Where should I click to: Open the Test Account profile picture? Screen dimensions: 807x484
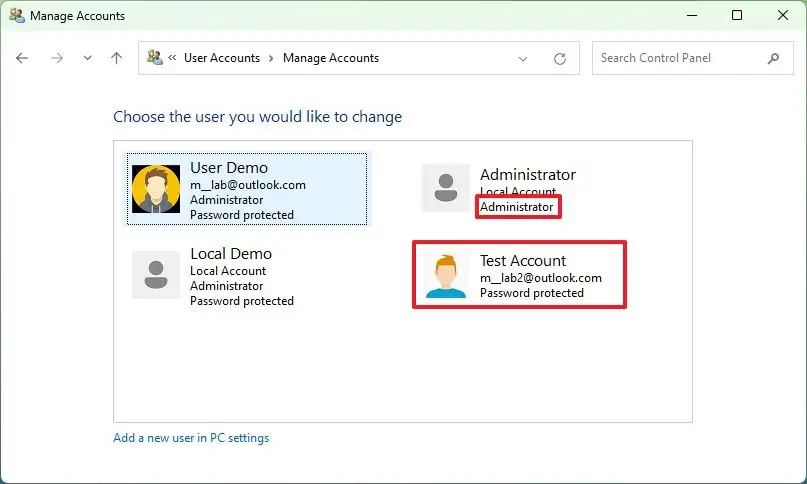pyautogui.click(x=446, y=275)
